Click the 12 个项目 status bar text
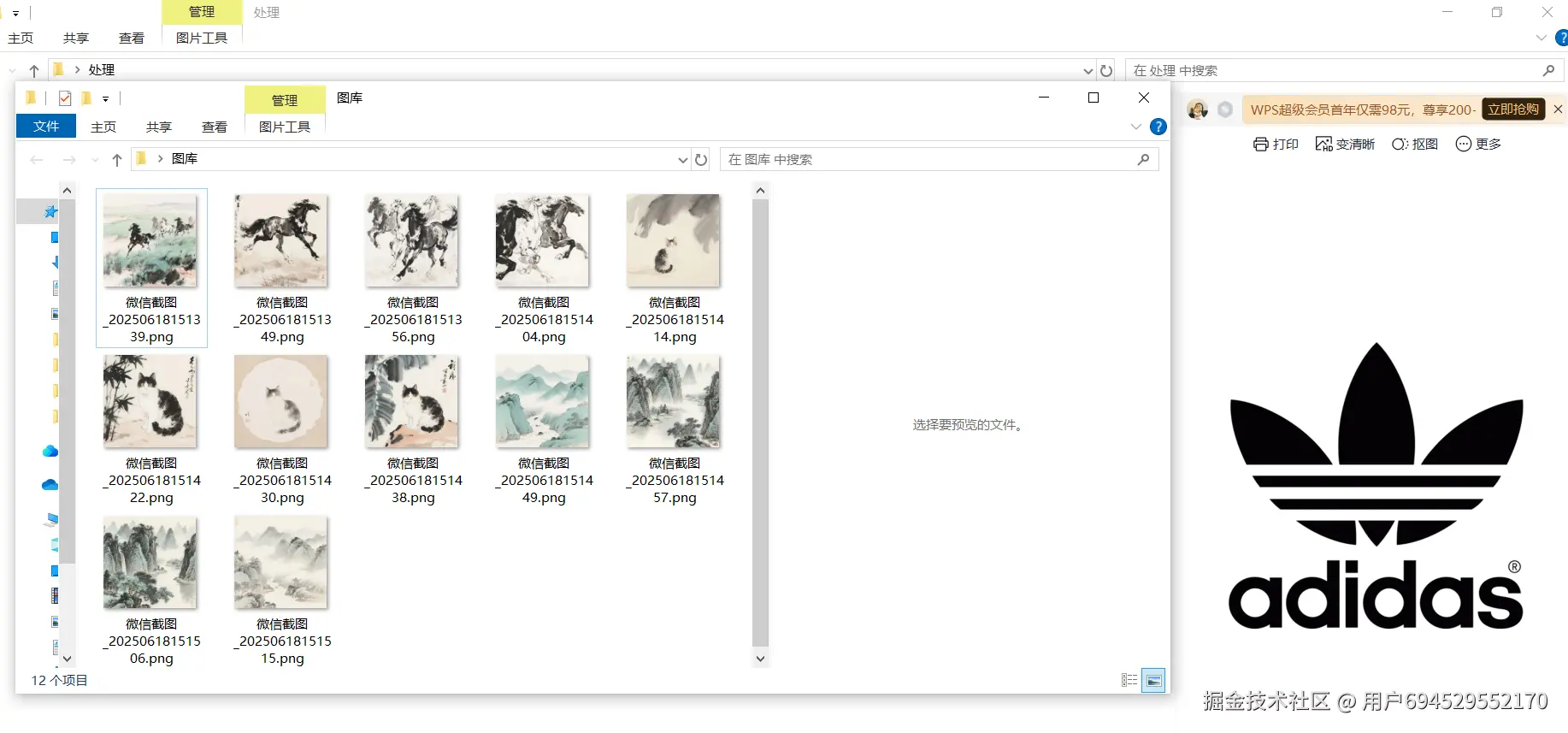Screen dimensions: 1568x733 60,680
